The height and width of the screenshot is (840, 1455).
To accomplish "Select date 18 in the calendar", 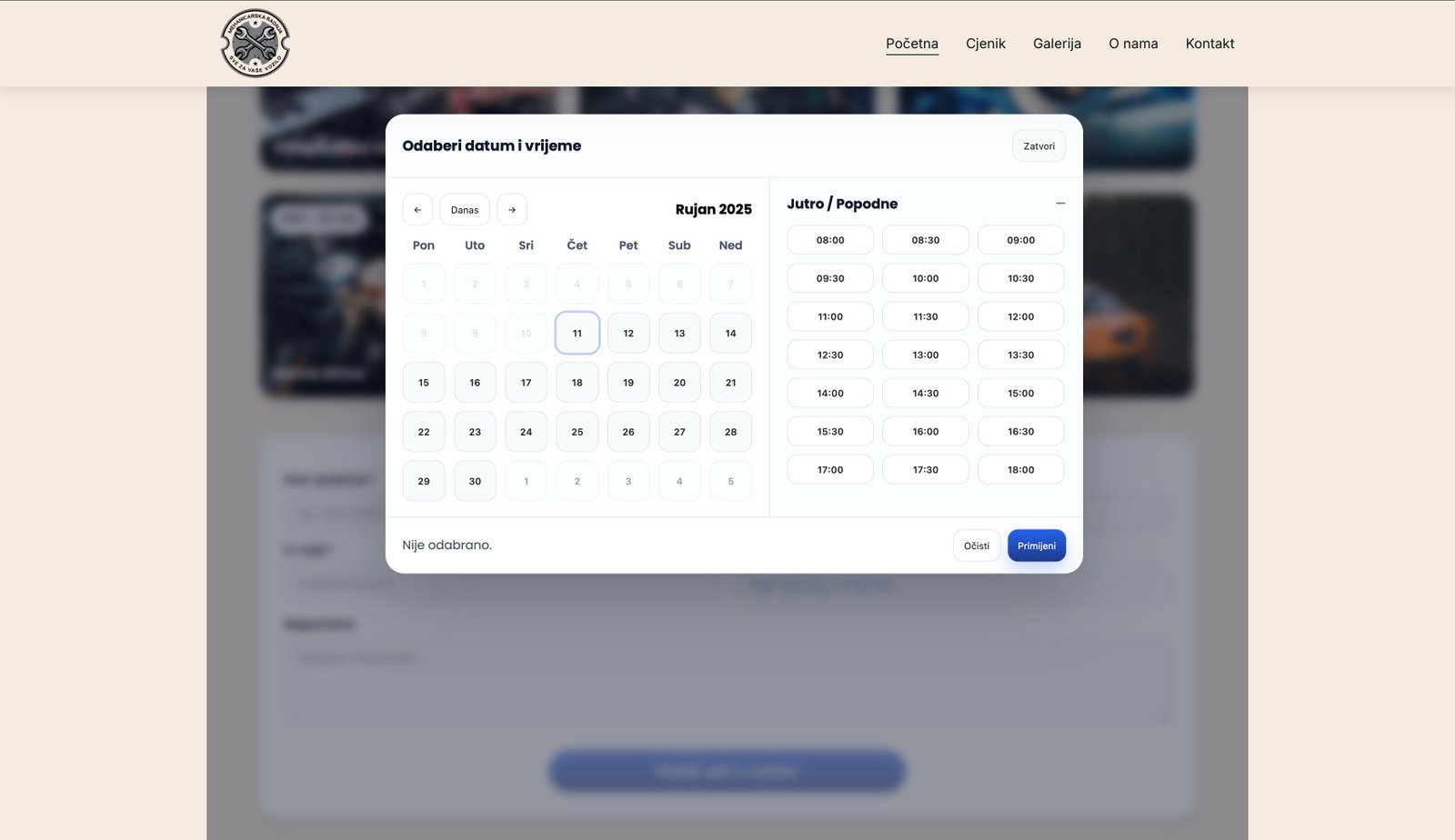I will tap(577, 382).
